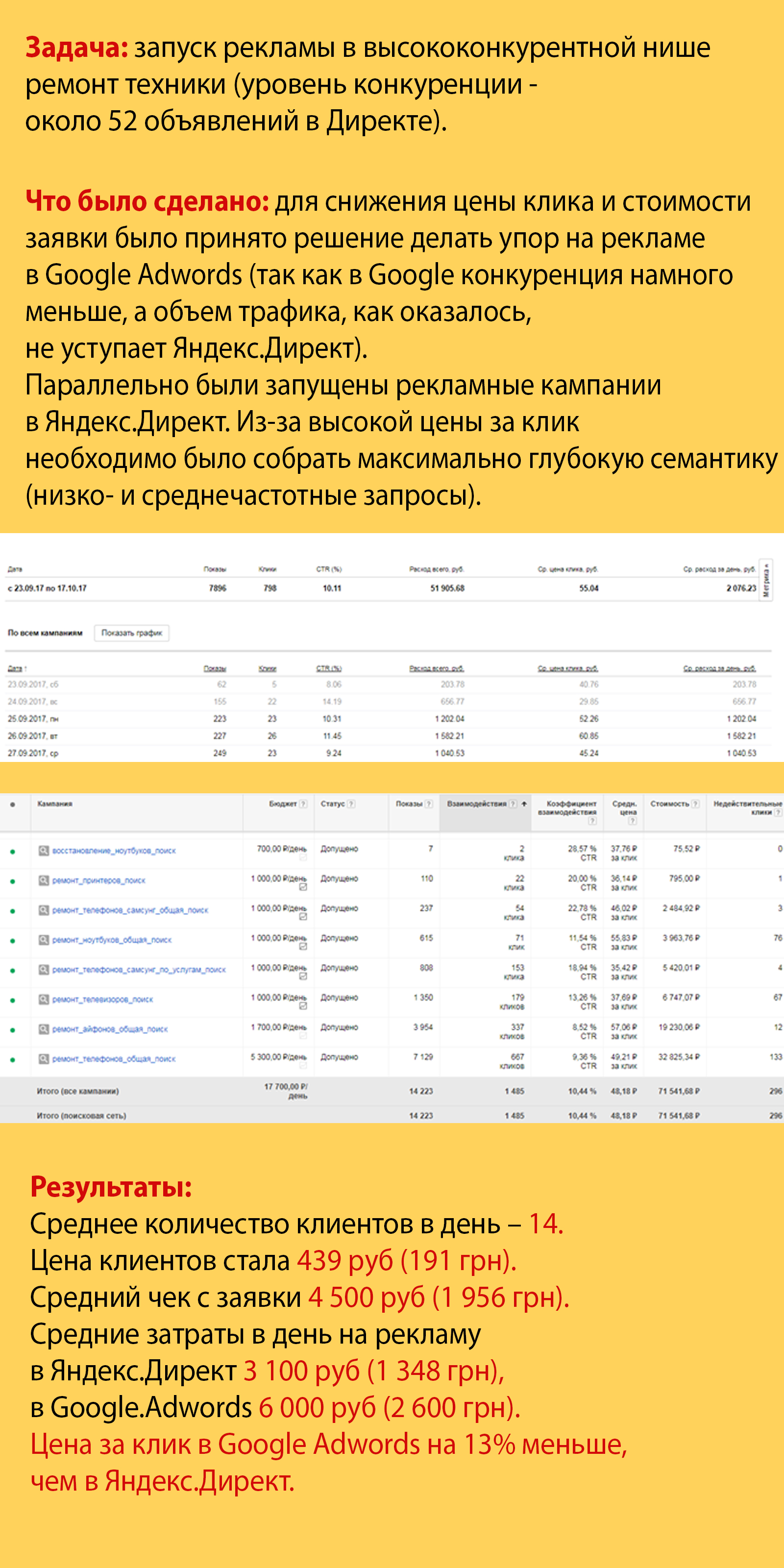Screen dimensions: 784x1568
Task: Open campaign ремонт_телевизоров_поиск
Action: 103,1000
